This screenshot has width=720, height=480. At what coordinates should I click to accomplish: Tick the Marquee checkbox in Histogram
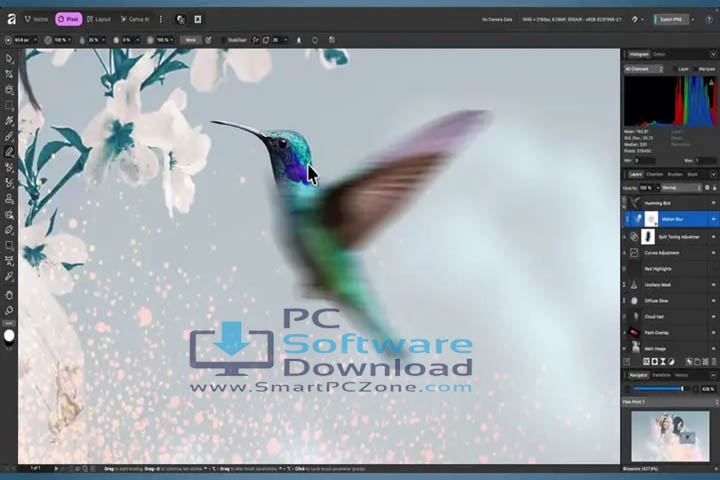pyautogui.click(x=695, y=69)
